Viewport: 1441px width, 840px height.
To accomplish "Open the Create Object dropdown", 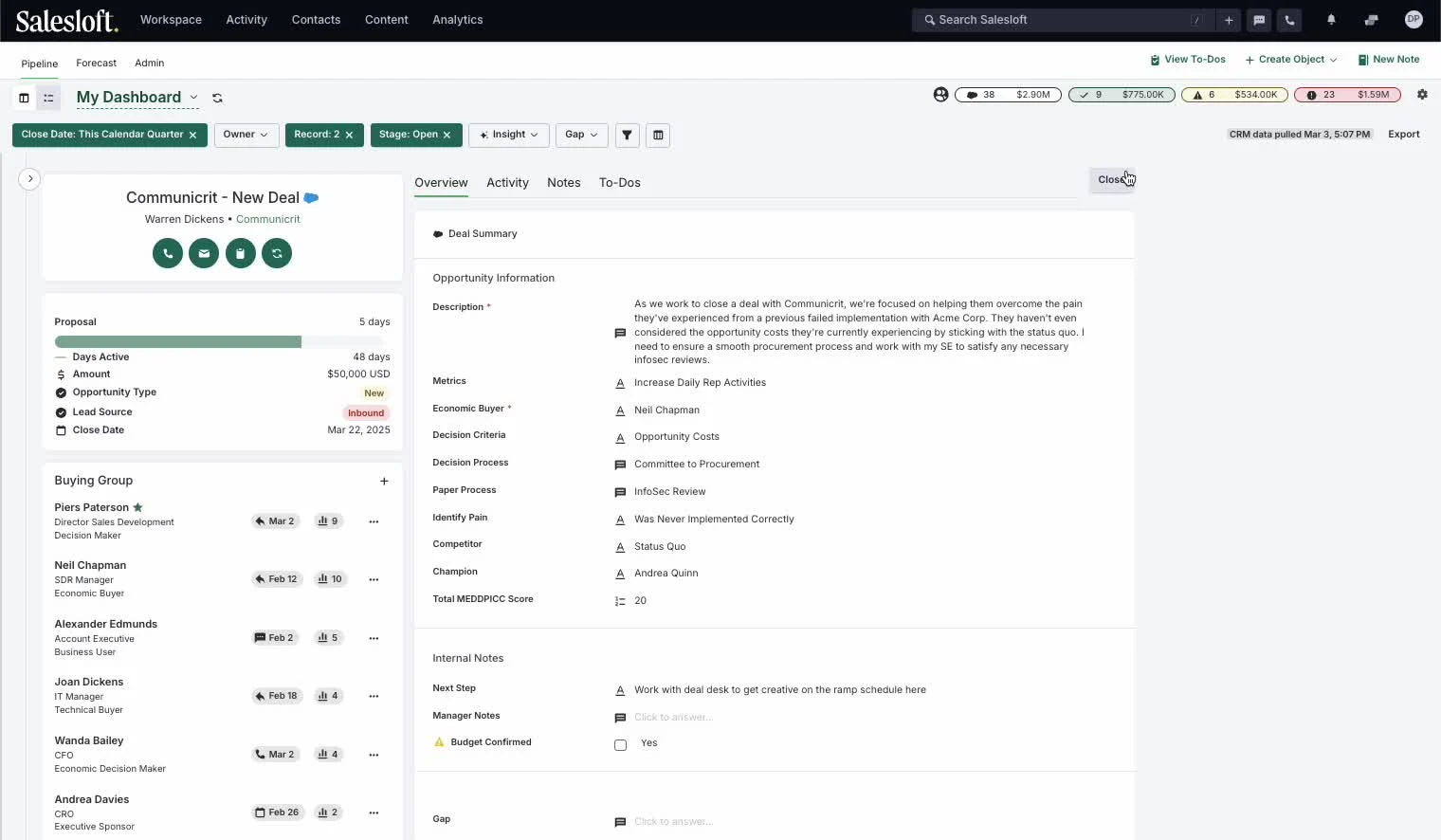I will 1291,60.
